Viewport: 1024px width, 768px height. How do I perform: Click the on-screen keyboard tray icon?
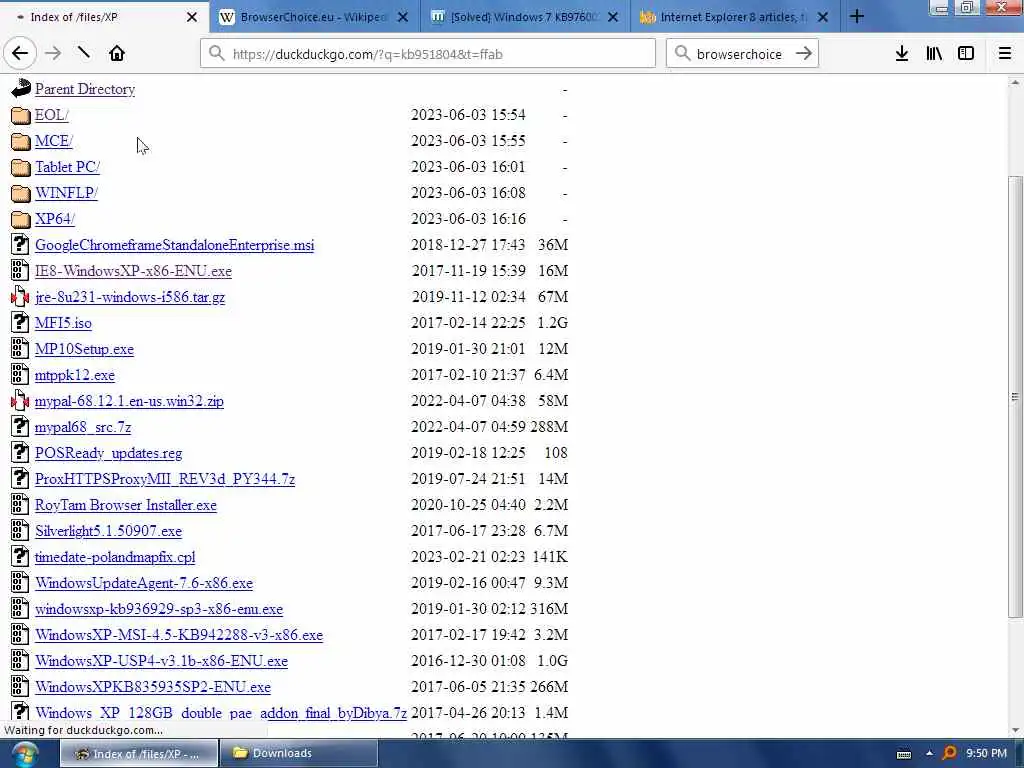tap(904, 754)
